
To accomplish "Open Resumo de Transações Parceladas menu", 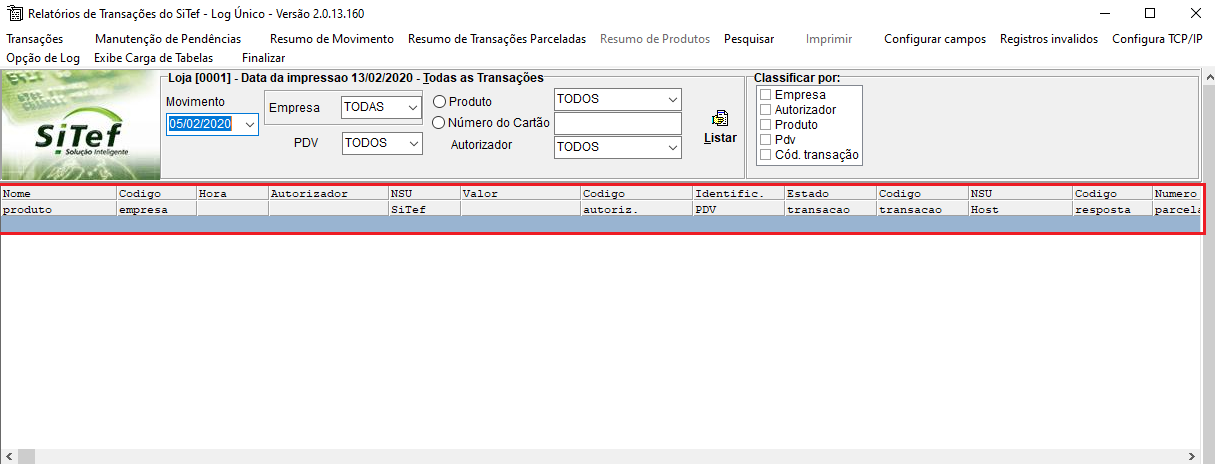I will pos(497,39).
